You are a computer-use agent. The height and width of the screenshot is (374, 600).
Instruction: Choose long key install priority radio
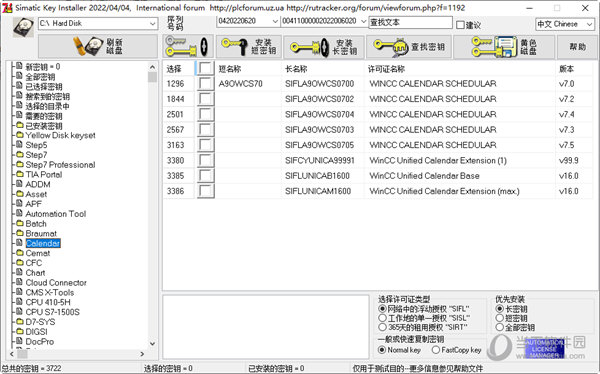pyautogui.click(x=499, y=309)
